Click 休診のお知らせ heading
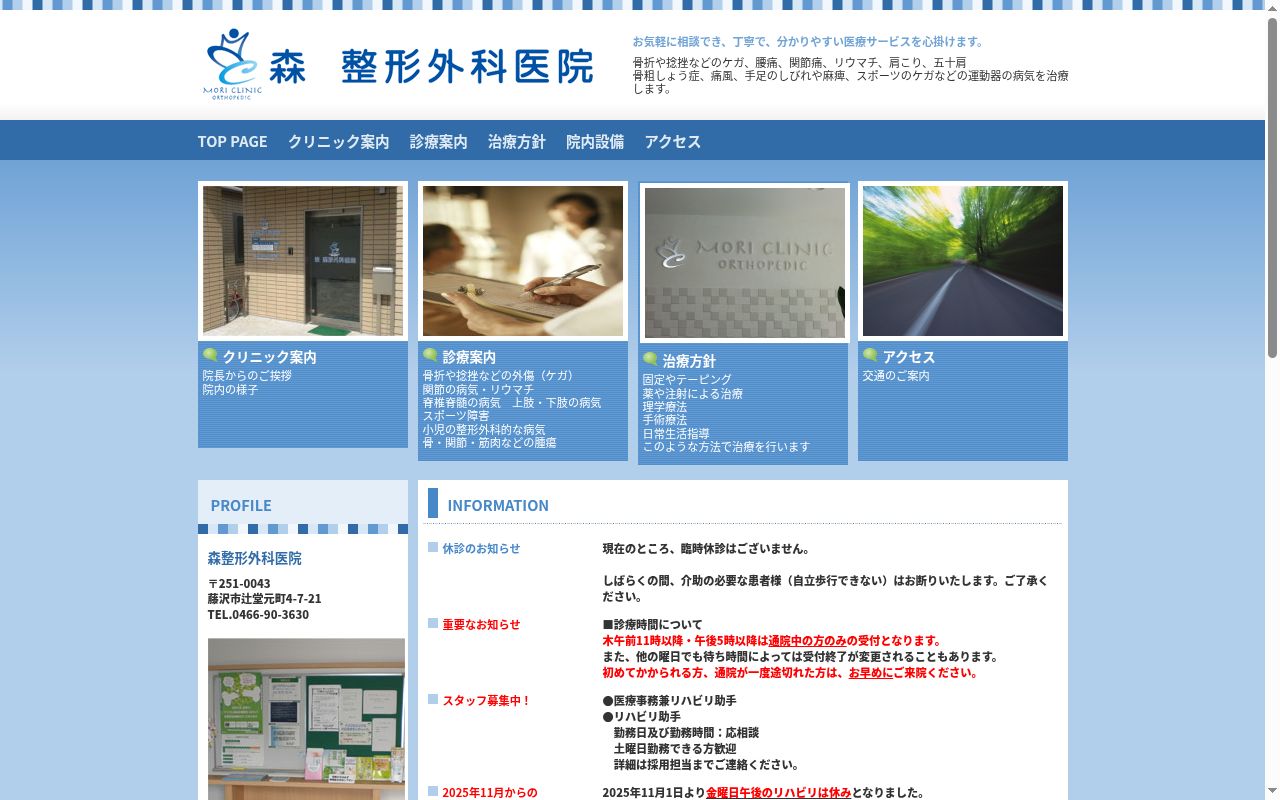This screenshot has width=1280, height=800. pyautogui.click(x=481, y=549)
